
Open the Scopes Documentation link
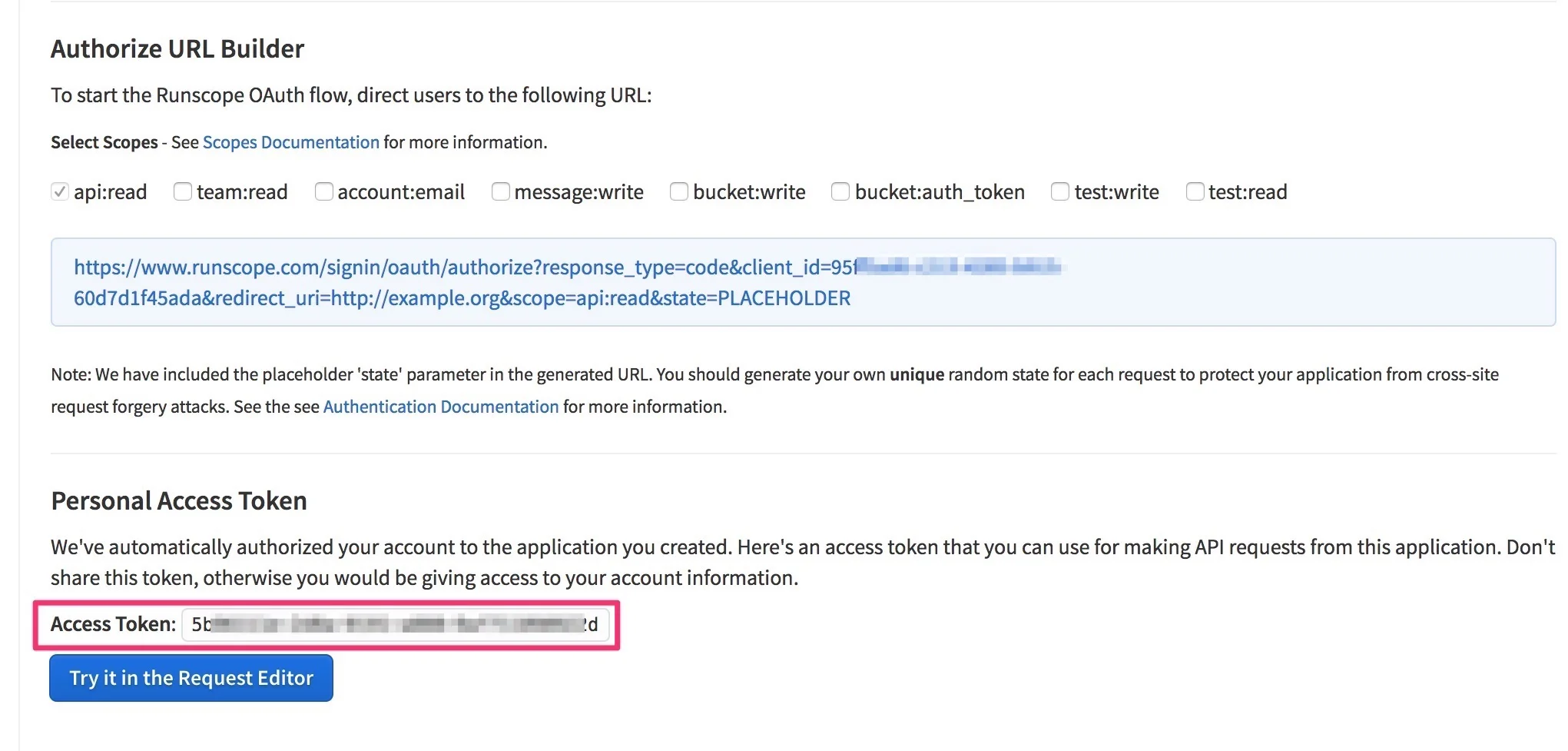291,142
